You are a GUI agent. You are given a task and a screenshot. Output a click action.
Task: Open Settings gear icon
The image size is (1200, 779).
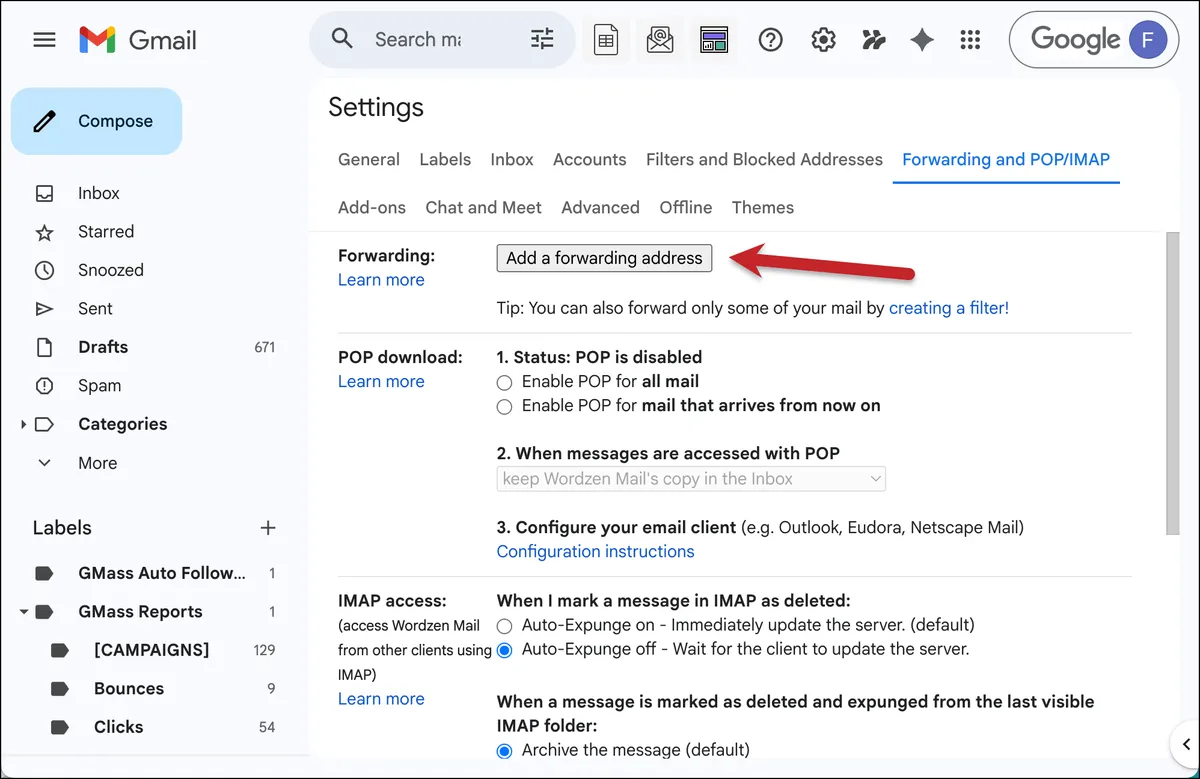coord(823,40)
